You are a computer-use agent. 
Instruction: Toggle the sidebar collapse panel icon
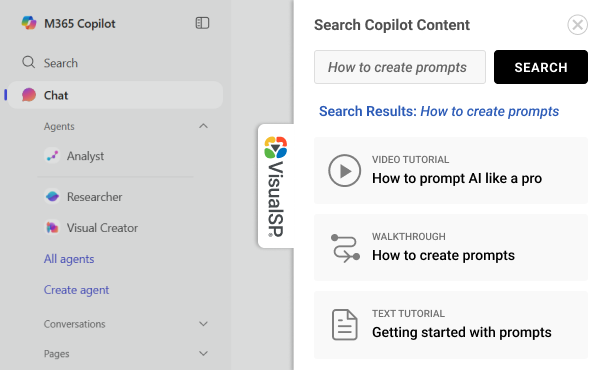[202, 23]
